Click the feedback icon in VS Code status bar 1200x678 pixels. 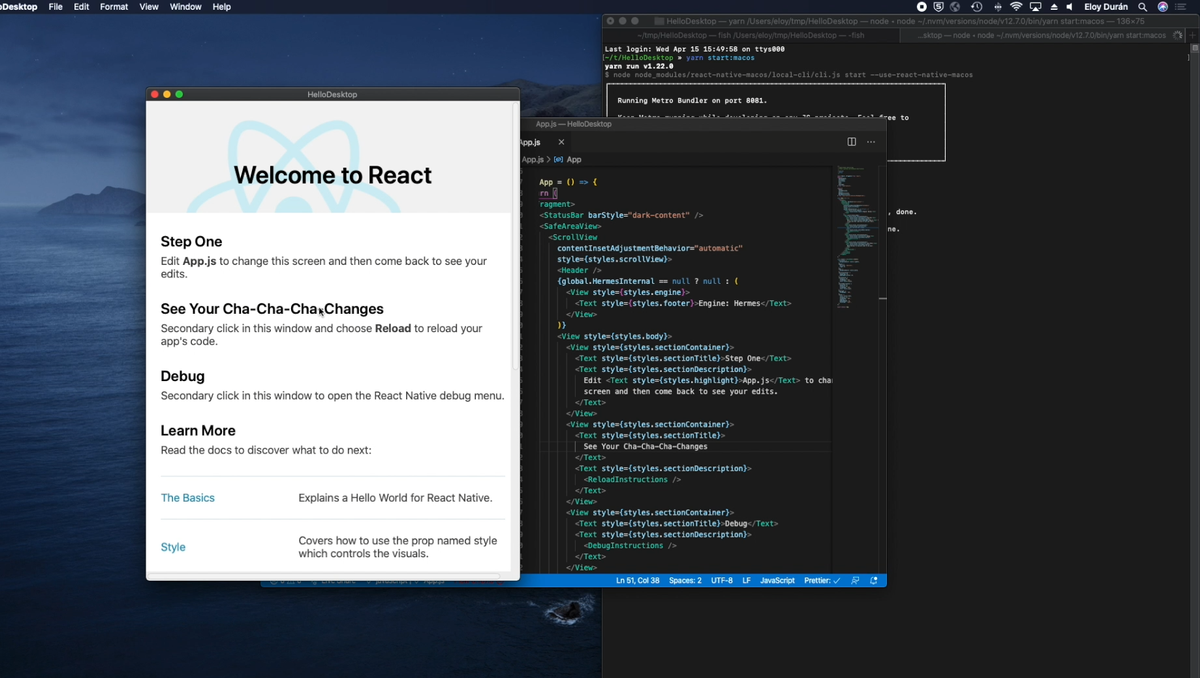856,580
